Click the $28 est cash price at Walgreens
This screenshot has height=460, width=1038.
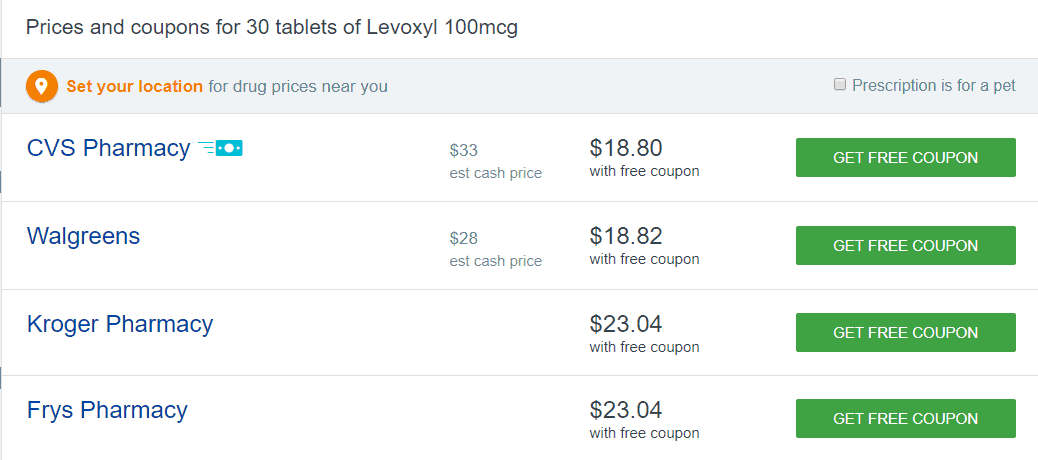click(x=463, y=238)
